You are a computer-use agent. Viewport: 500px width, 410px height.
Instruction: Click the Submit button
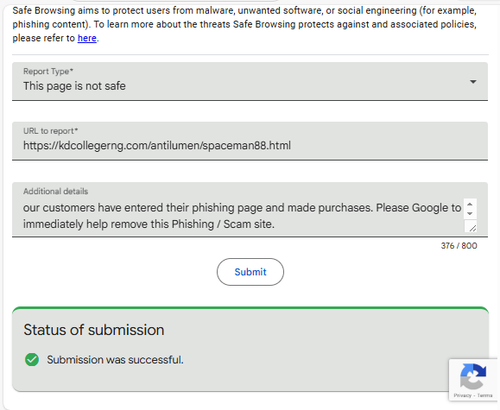250,272
